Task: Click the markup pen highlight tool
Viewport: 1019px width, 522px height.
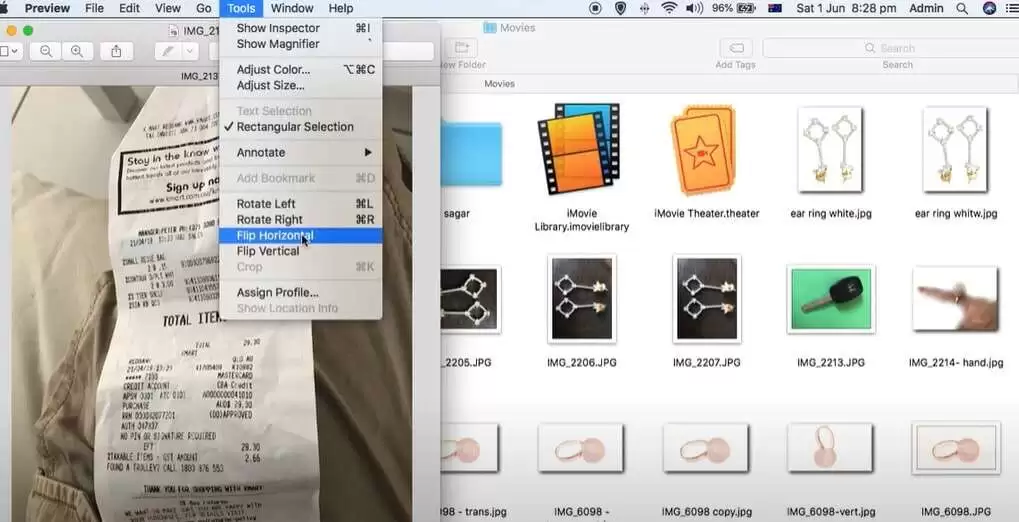Action: [166, 50]
